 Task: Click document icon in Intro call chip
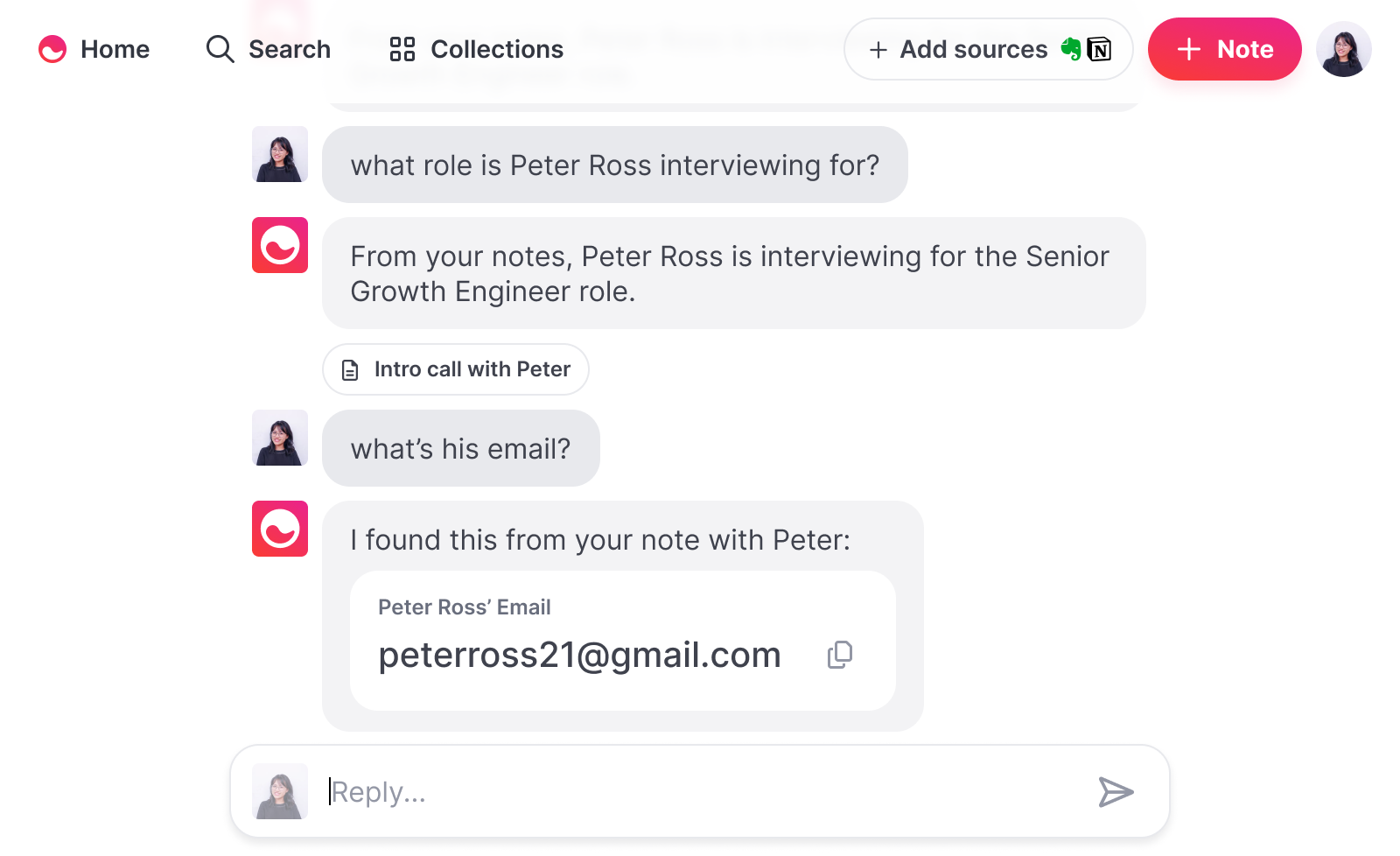point(350,370)
